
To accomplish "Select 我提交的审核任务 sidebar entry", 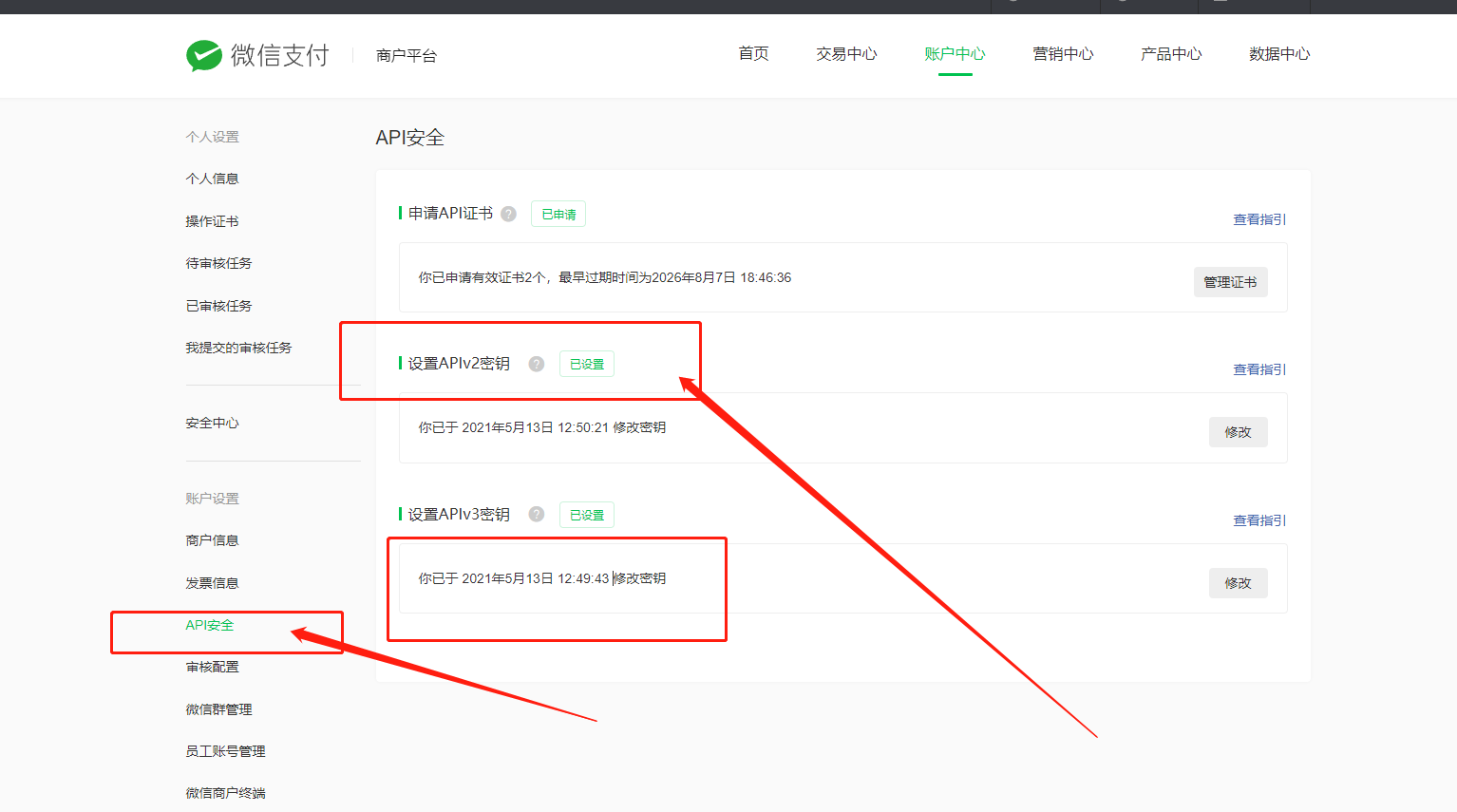I will (x=238, y=348).
